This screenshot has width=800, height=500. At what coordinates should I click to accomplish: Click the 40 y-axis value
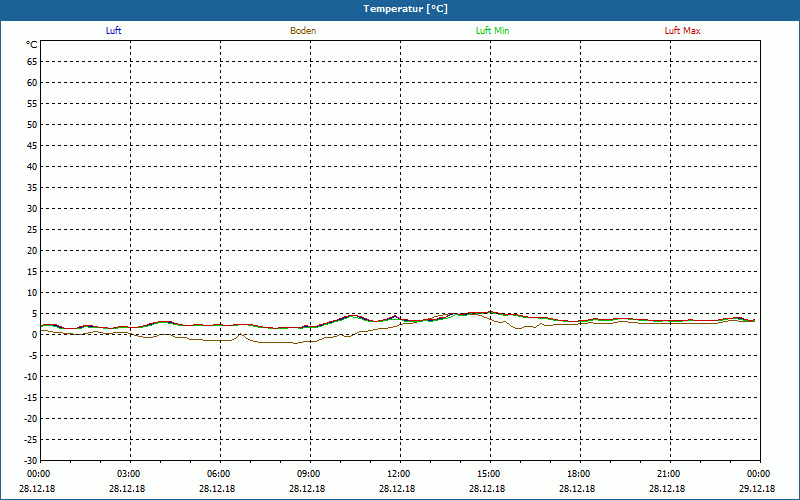coord(32,167)
